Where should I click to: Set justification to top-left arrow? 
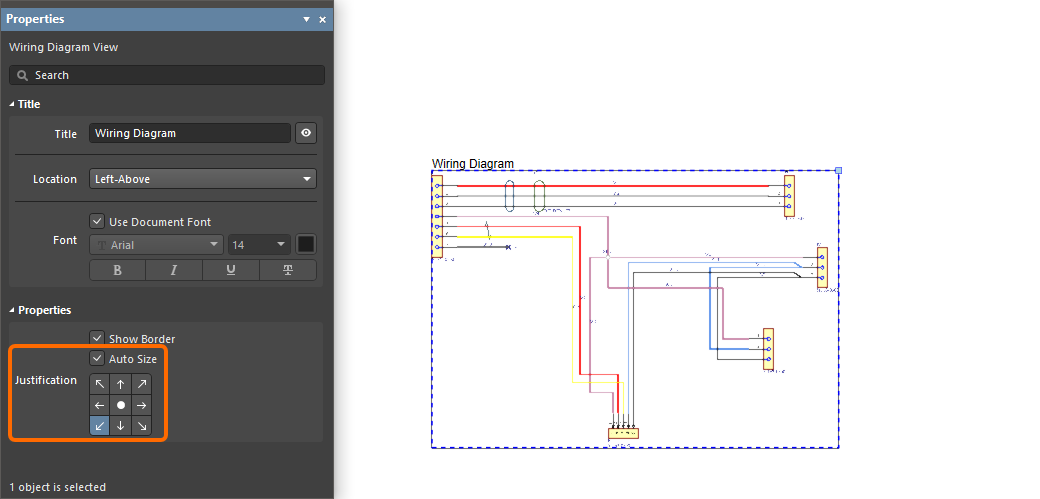tap(99, 384)
